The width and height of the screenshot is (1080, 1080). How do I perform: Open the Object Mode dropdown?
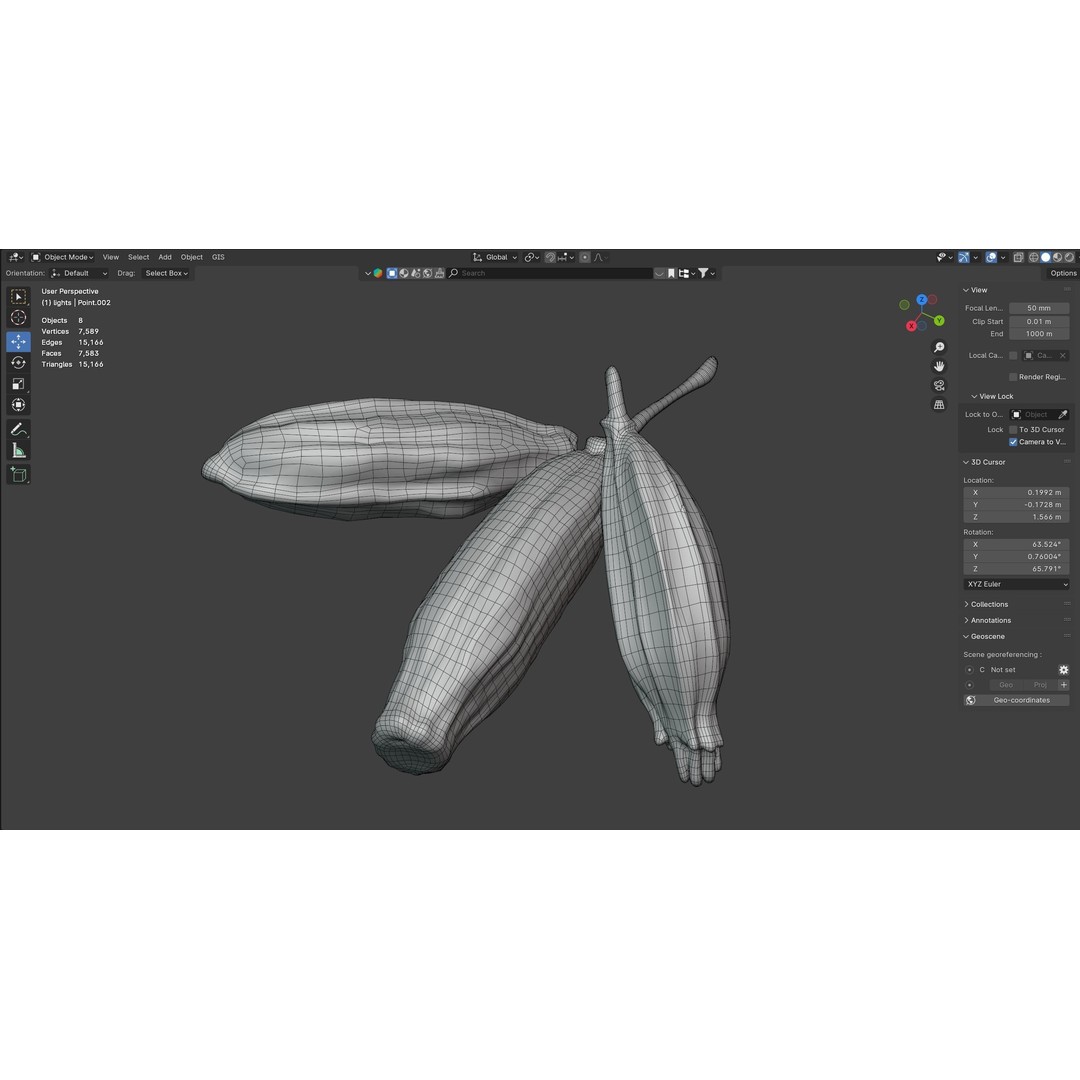tap(64, 257)
